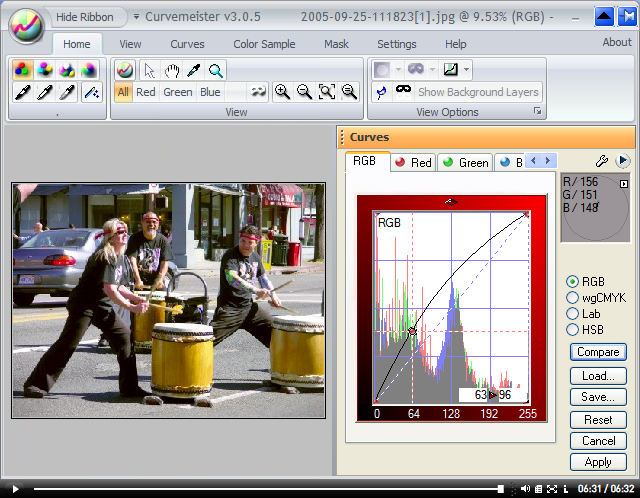Click the video progress bar
640x498 pixels.
(x=267, y=489)
